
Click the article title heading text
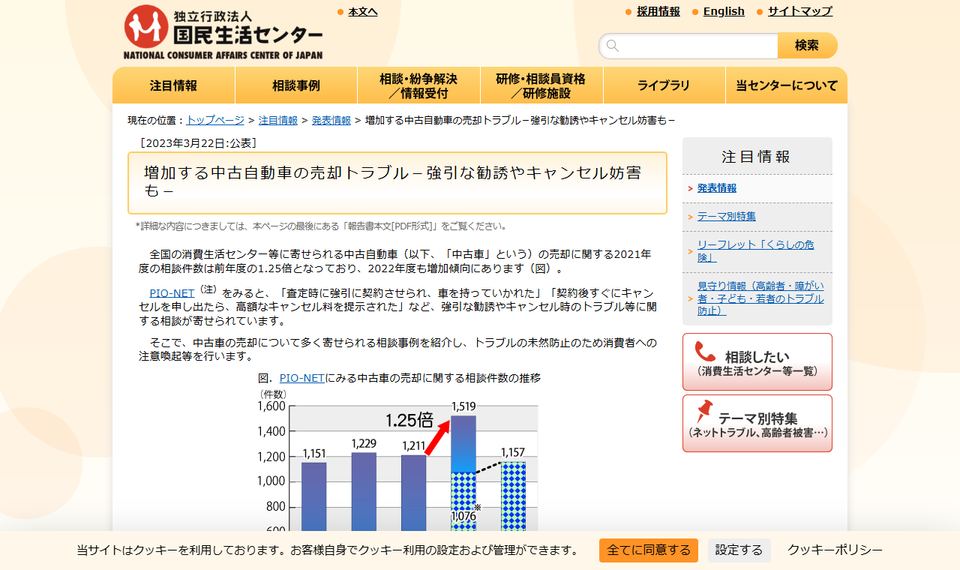pyautogui.click(x=392, y=182)
